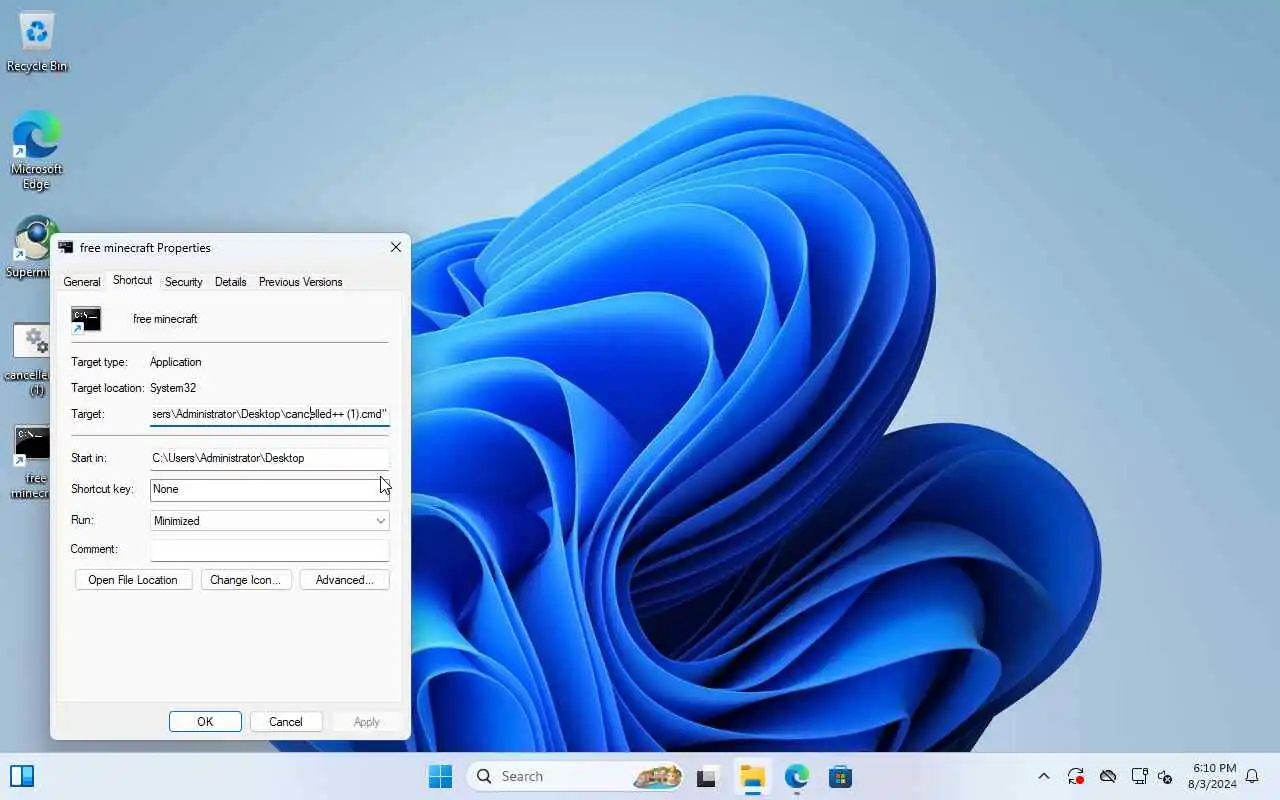Open Task View from the taskbar
This screenshot has height=800, width=1280.
708,776
